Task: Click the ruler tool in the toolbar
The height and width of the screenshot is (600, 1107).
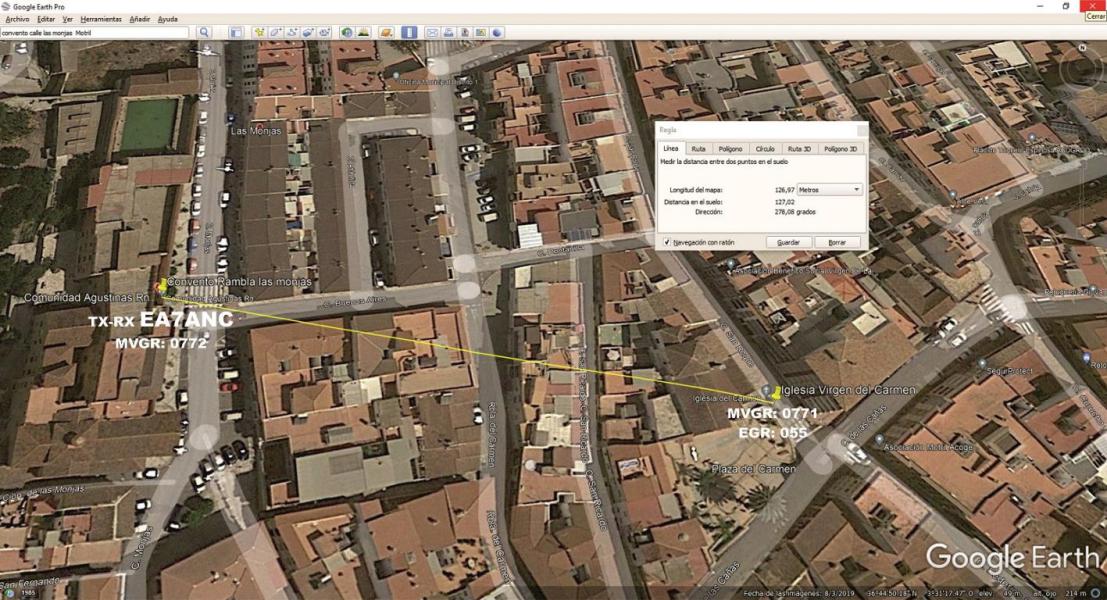Action: pos(409,32)
